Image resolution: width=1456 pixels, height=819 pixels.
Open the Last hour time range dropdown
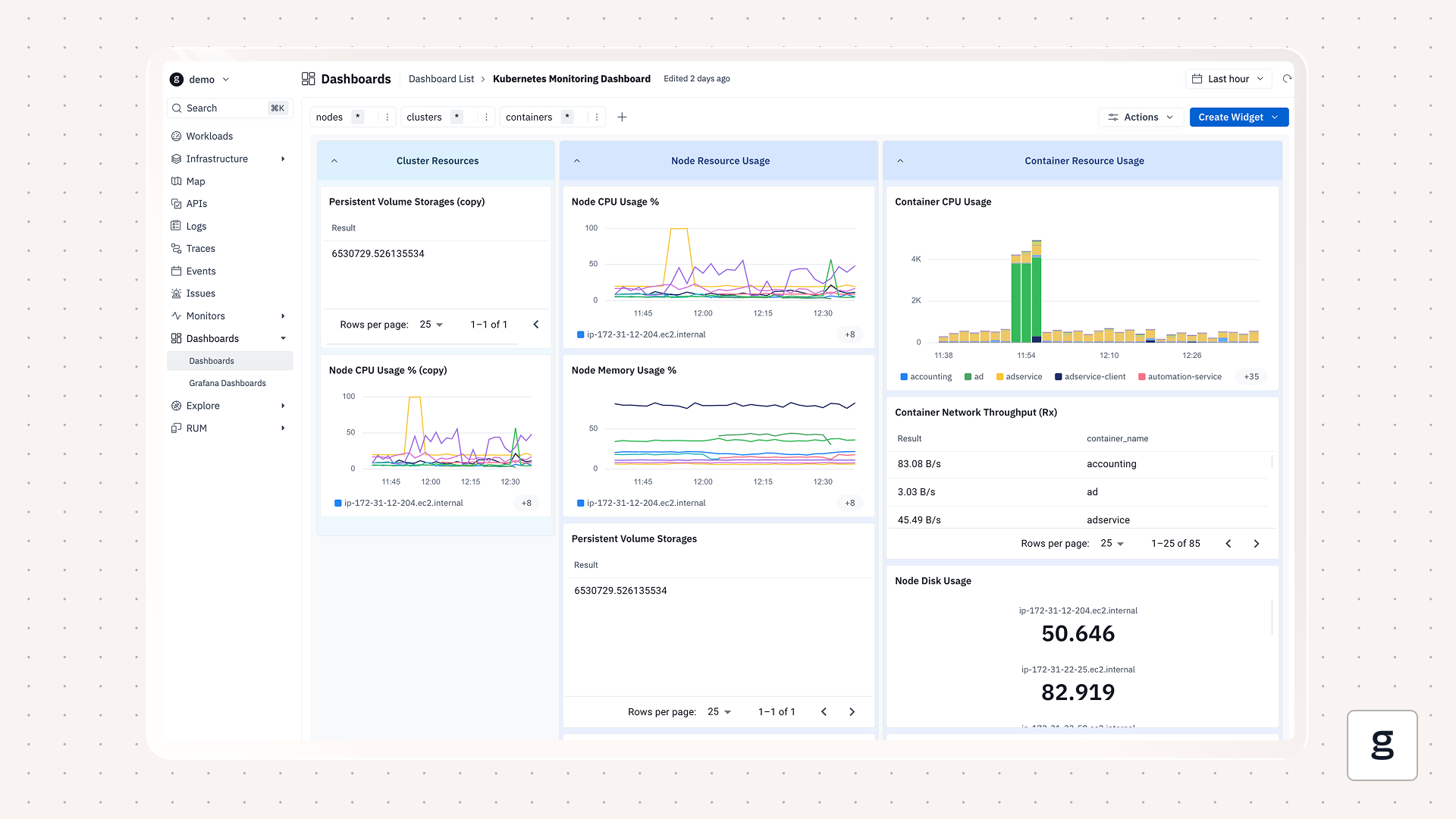(1228, 79)
